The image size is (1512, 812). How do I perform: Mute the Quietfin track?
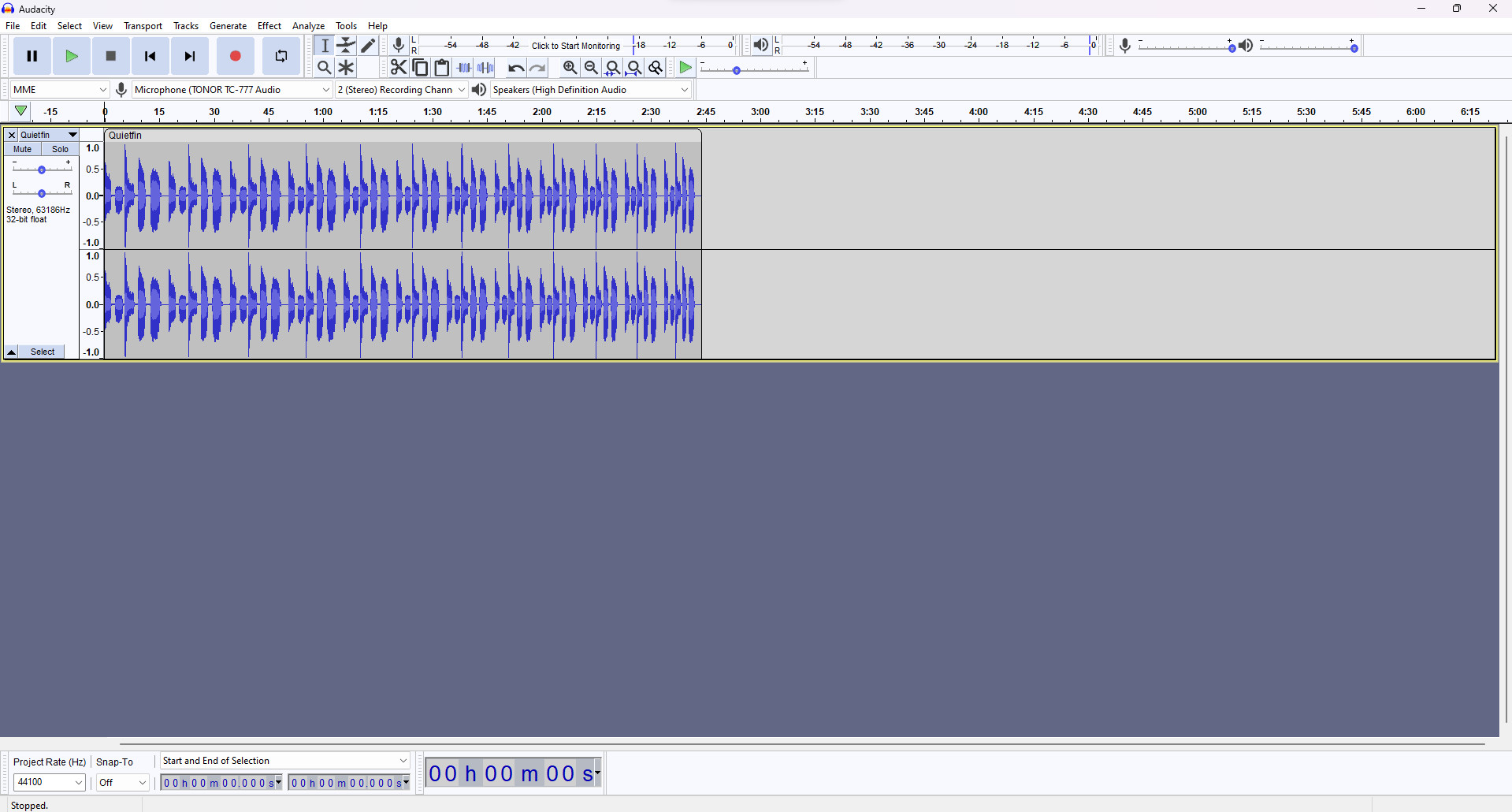pyautogui.click(x=23, y=149)
